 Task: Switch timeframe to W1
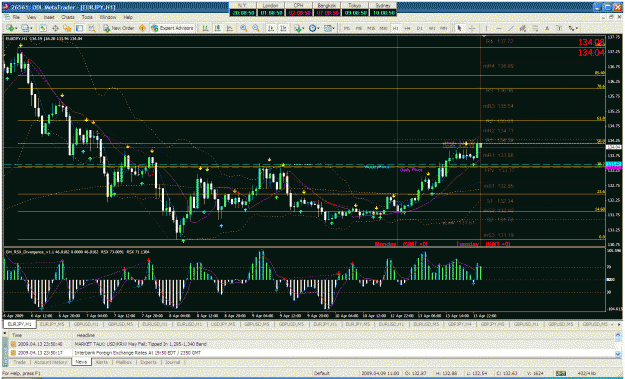click(432, 28)
